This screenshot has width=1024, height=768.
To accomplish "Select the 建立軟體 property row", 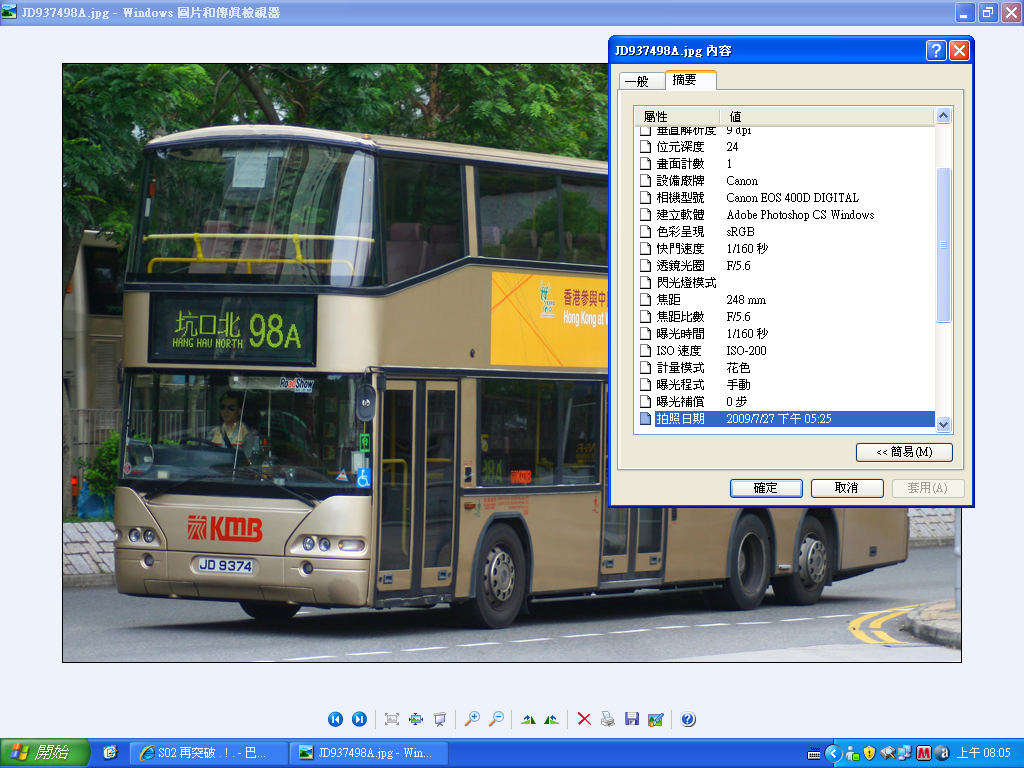I will 785,215.
